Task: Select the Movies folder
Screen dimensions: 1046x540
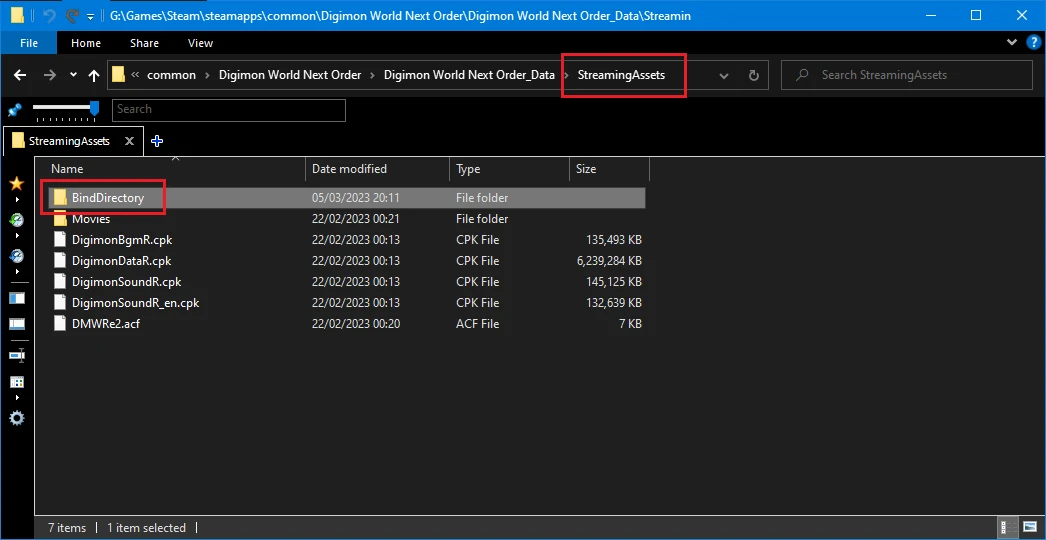Action: pyautogui.click(x=91, y=219)
